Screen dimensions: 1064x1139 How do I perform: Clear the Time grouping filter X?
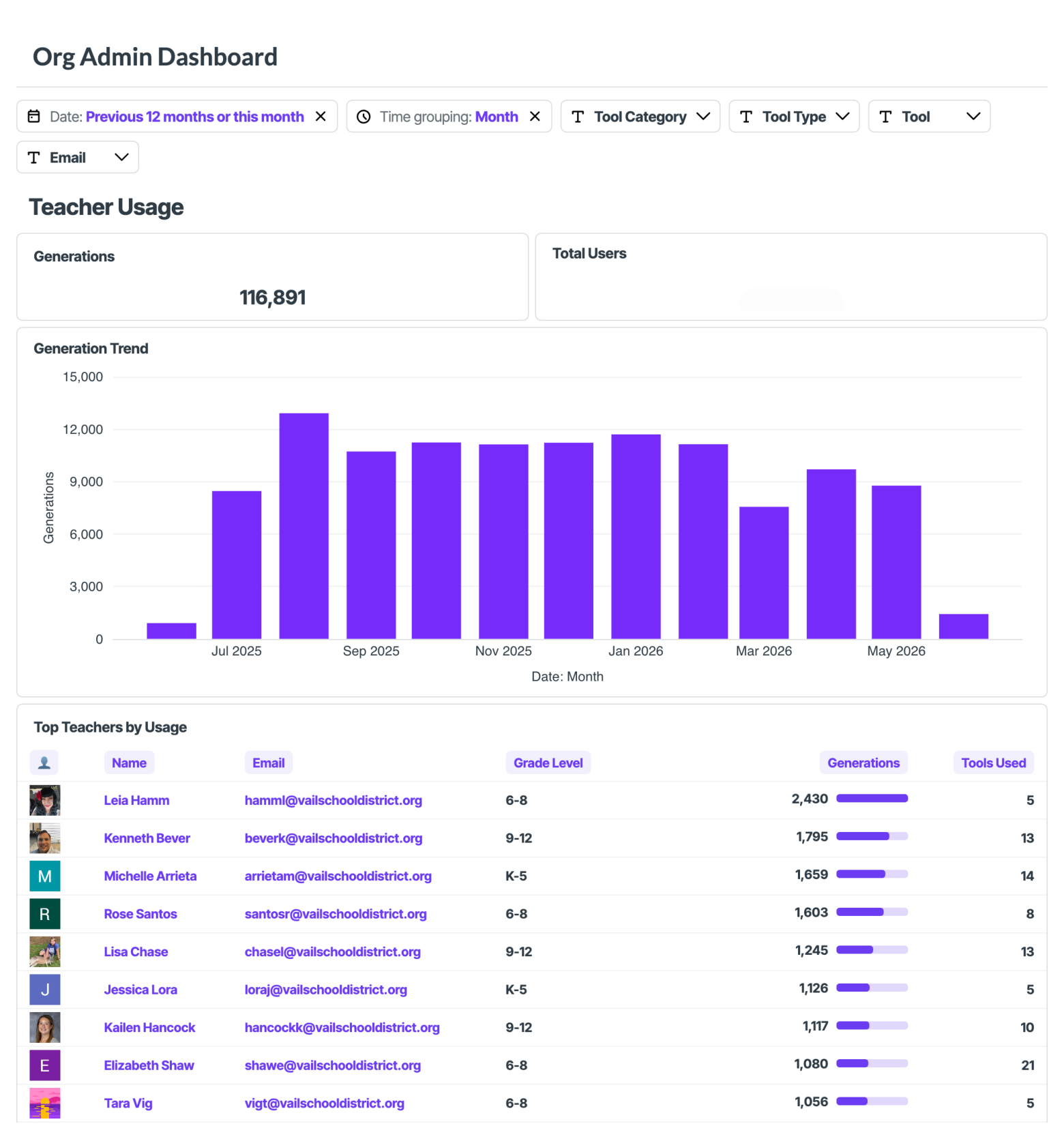tap(535, 117)
